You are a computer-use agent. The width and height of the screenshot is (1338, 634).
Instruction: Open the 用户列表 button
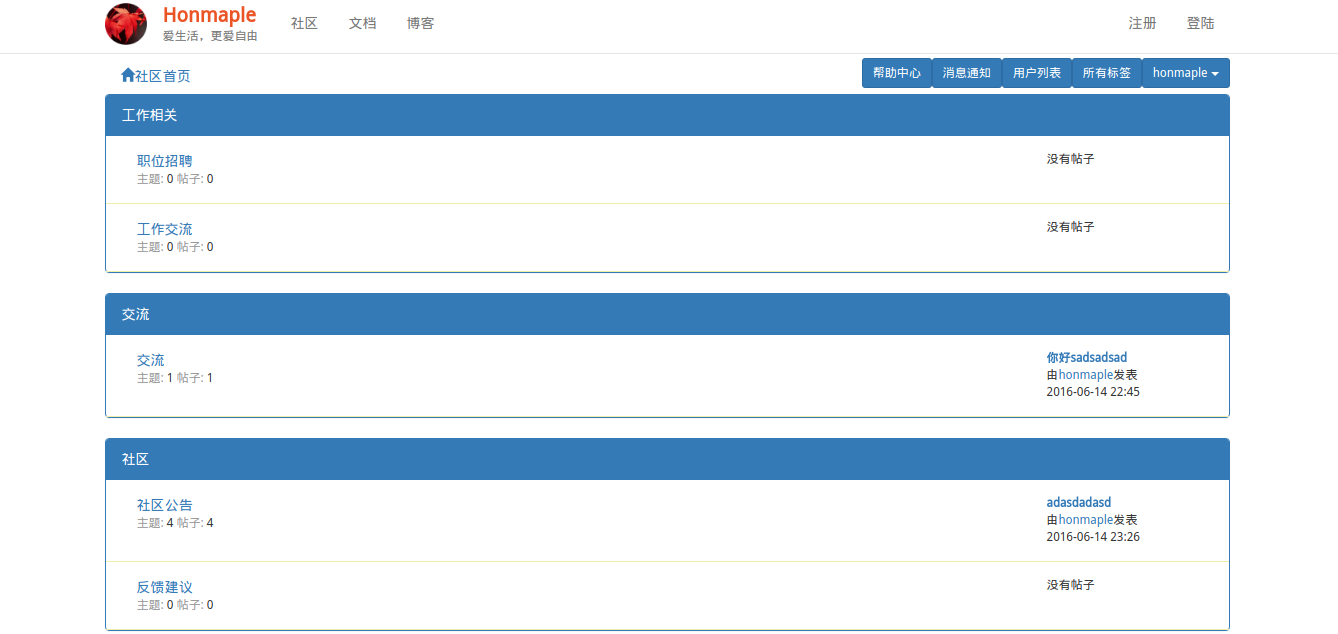1037,73
